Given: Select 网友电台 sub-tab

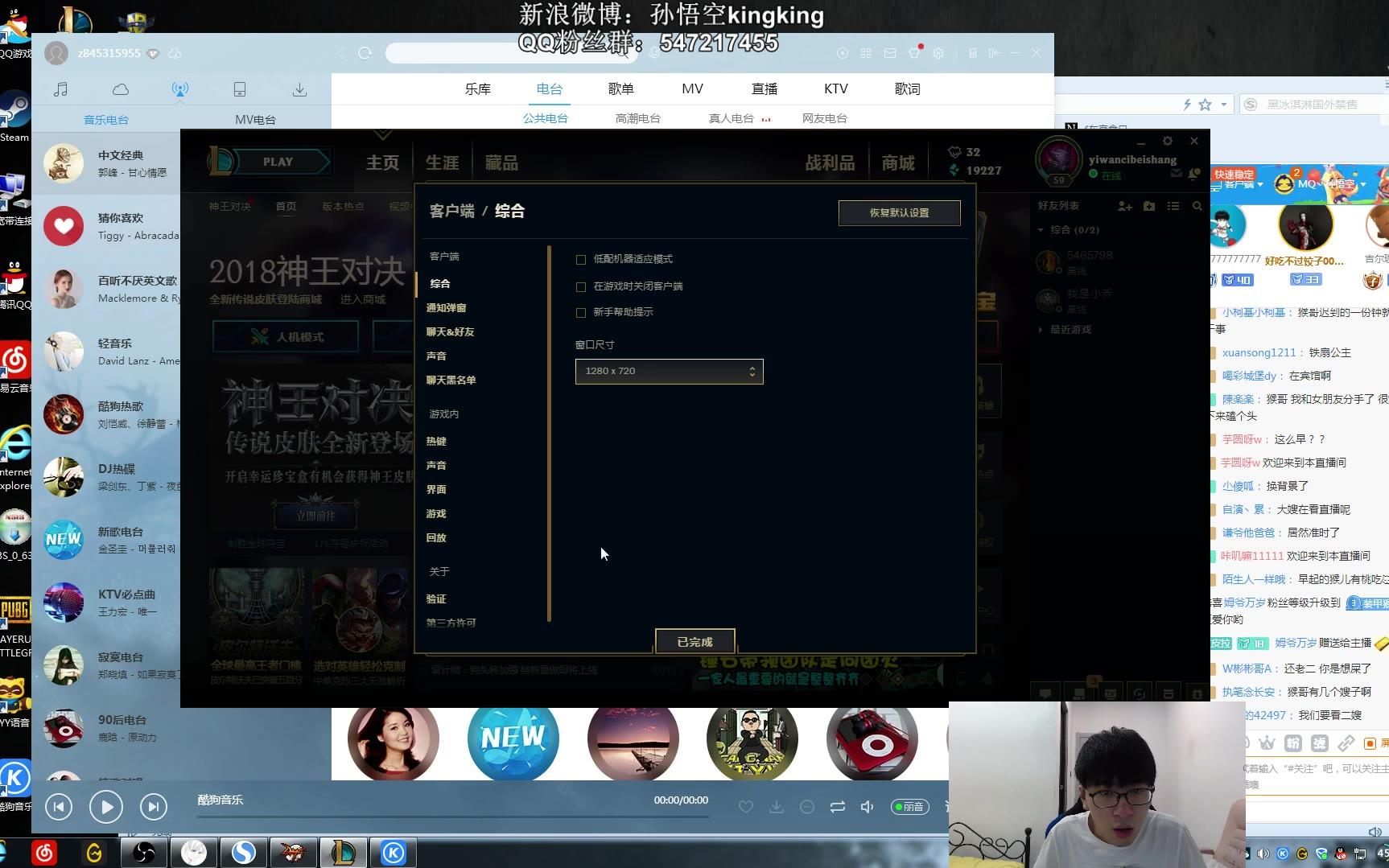Looking at the screenshot, I should (x=825, y=118).
